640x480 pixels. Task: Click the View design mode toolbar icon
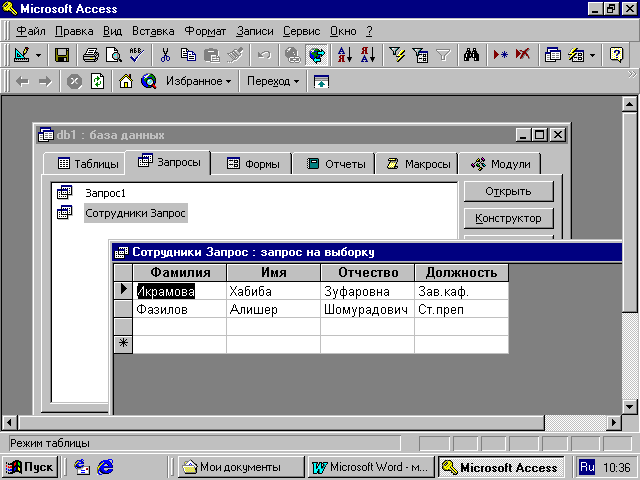22,55
